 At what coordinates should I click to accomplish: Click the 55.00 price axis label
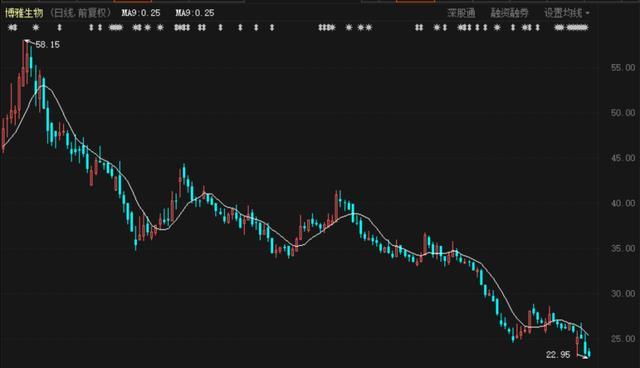pos(623,67)
